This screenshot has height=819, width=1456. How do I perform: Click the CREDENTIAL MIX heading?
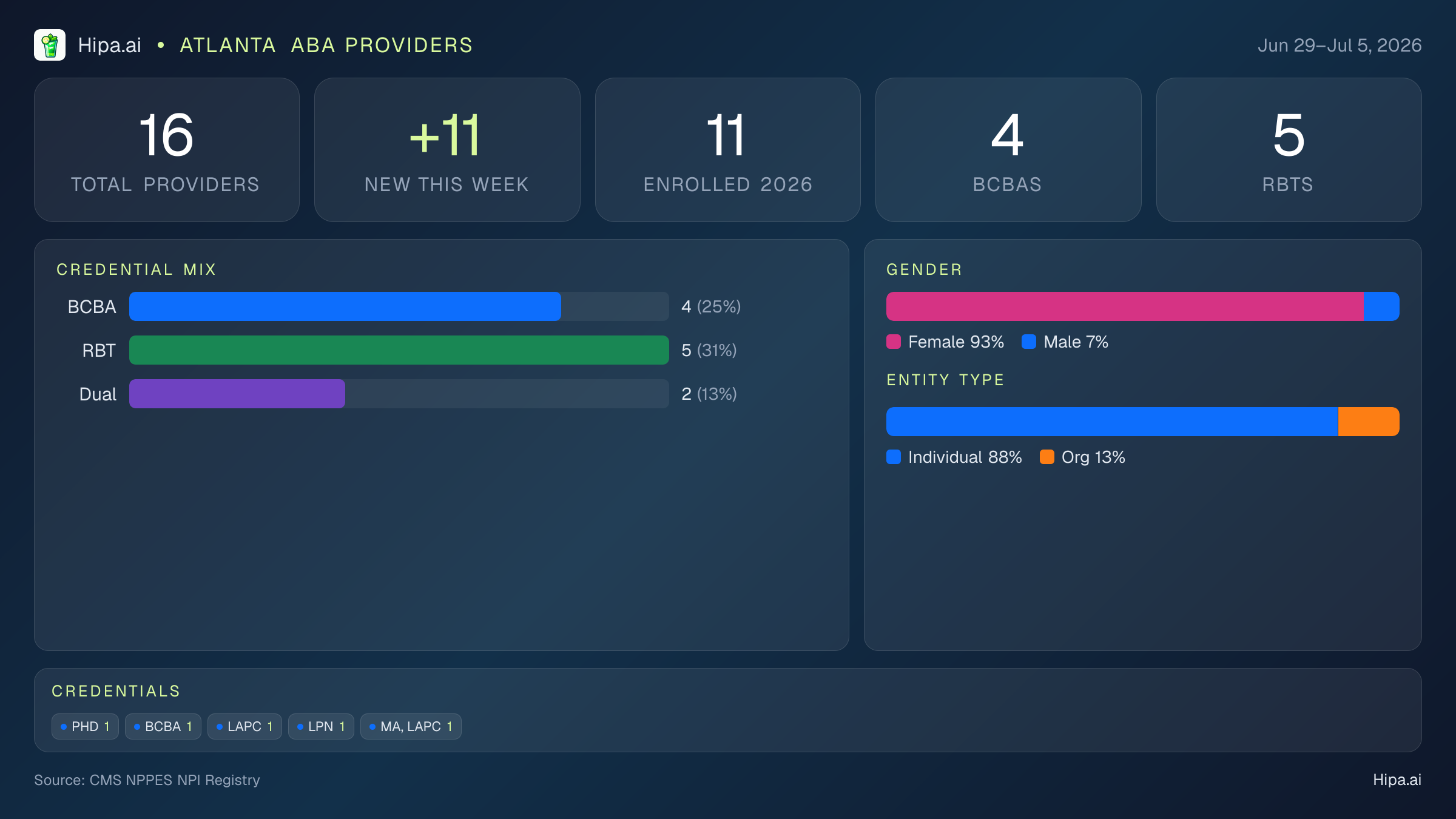136,269
